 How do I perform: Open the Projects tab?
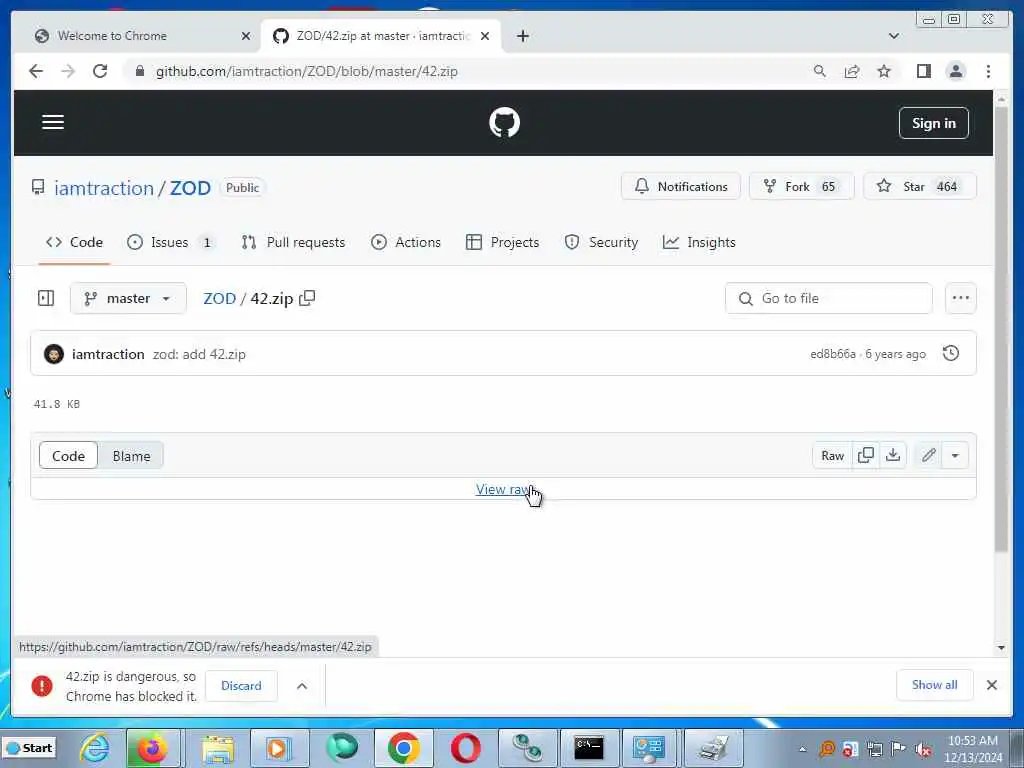tap(502, 242)
